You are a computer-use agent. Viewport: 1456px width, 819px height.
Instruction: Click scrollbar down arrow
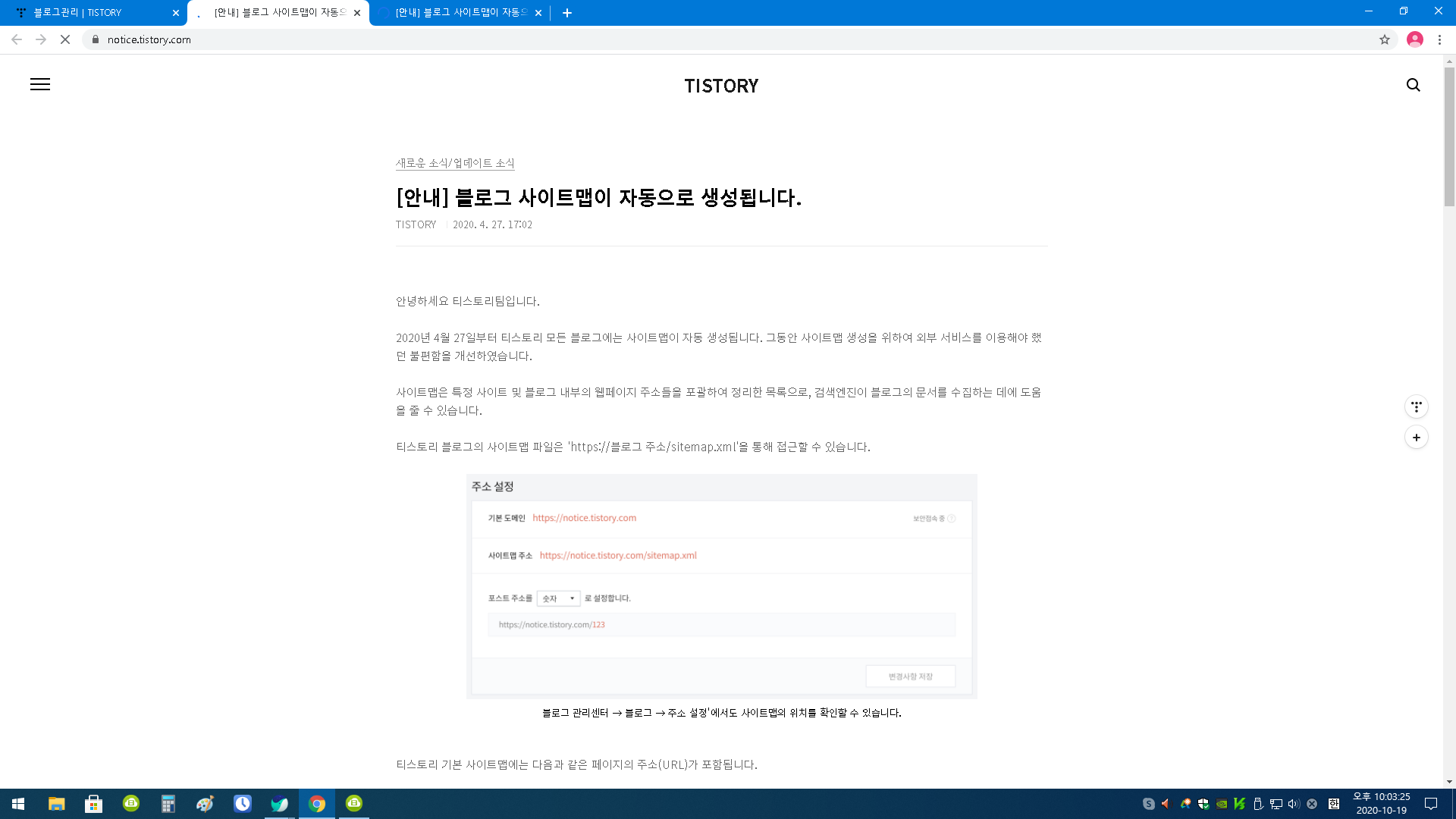[1449, 782]
